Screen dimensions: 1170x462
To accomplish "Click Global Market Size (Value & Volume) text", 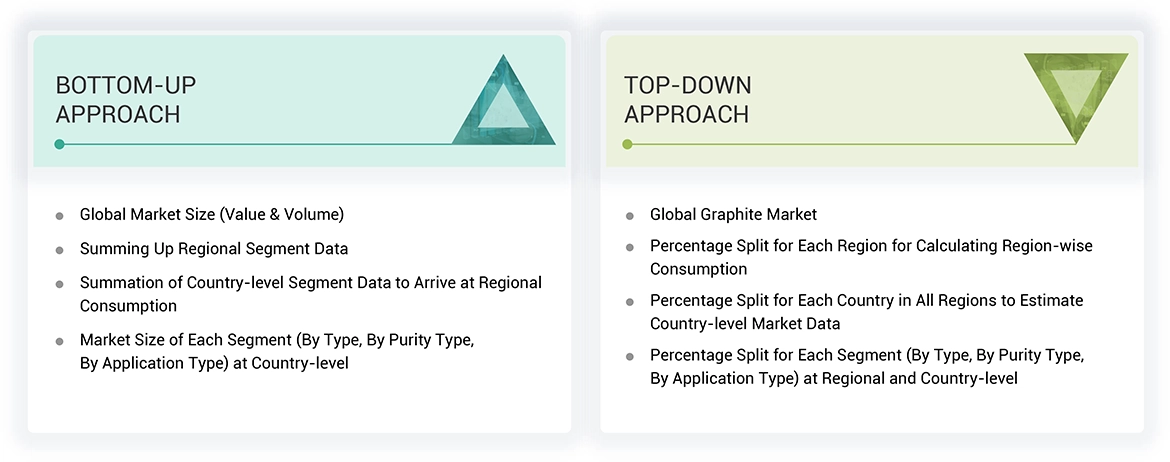I will pyautogui.click(x=212, y=214).
